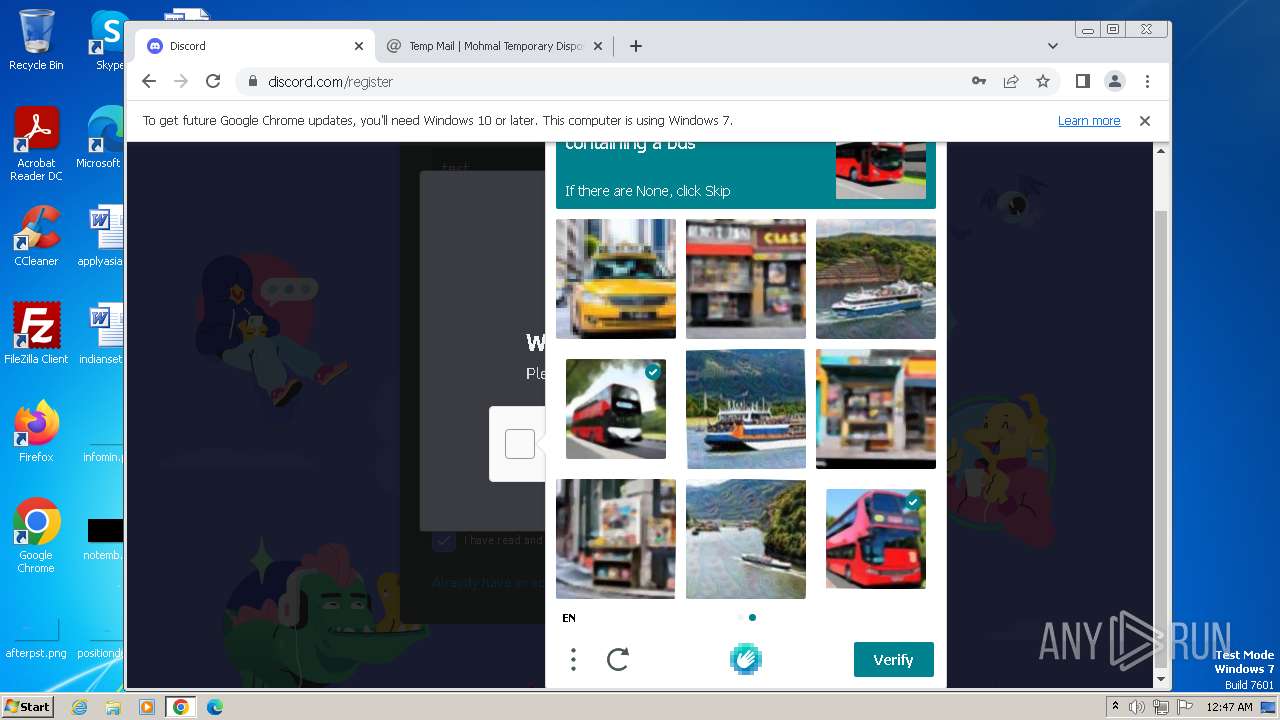
Task: Launch CCleaner desktop shortcut
Action: (36, 236)
